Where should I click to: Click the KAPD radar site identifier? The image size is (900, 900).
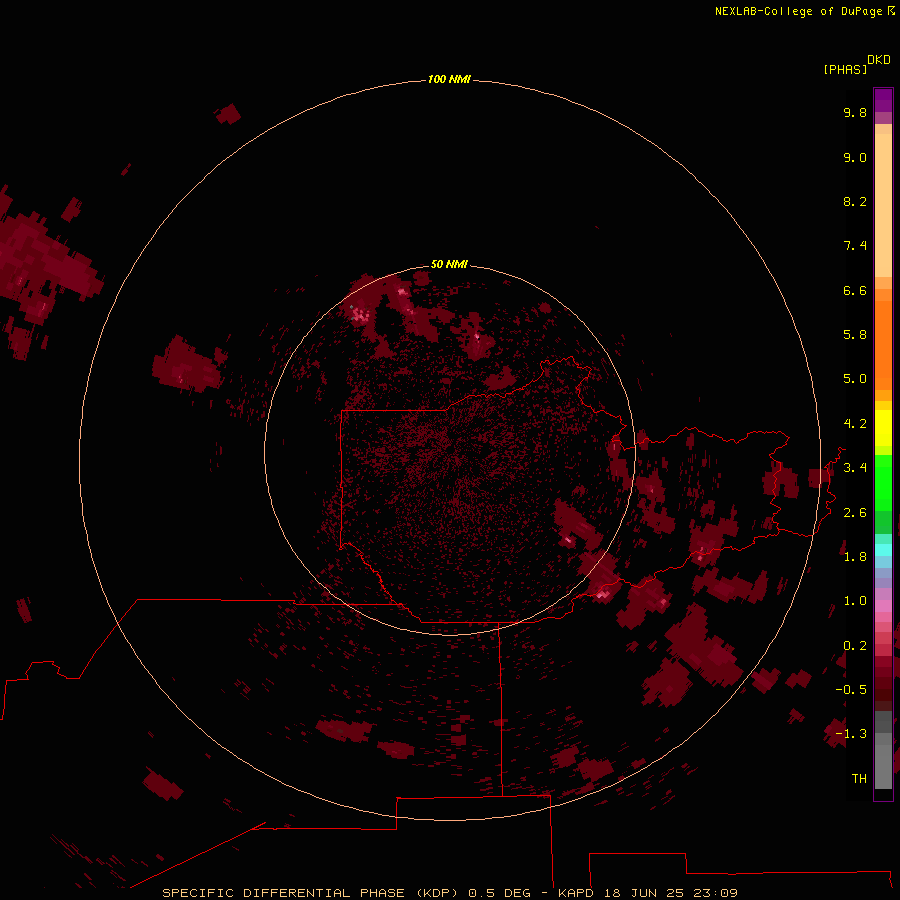tap(576, 893)
